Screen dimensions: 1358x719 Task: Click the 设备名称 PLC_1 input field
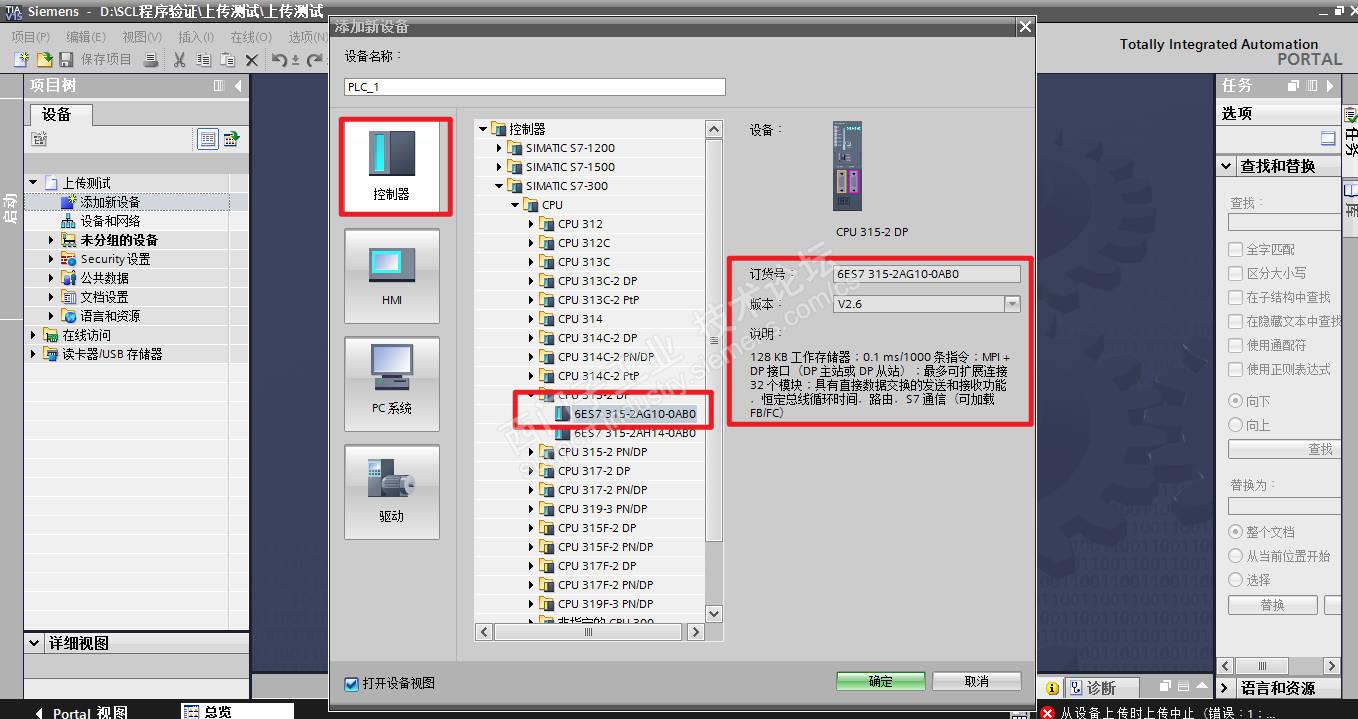[x=535, y=87]
